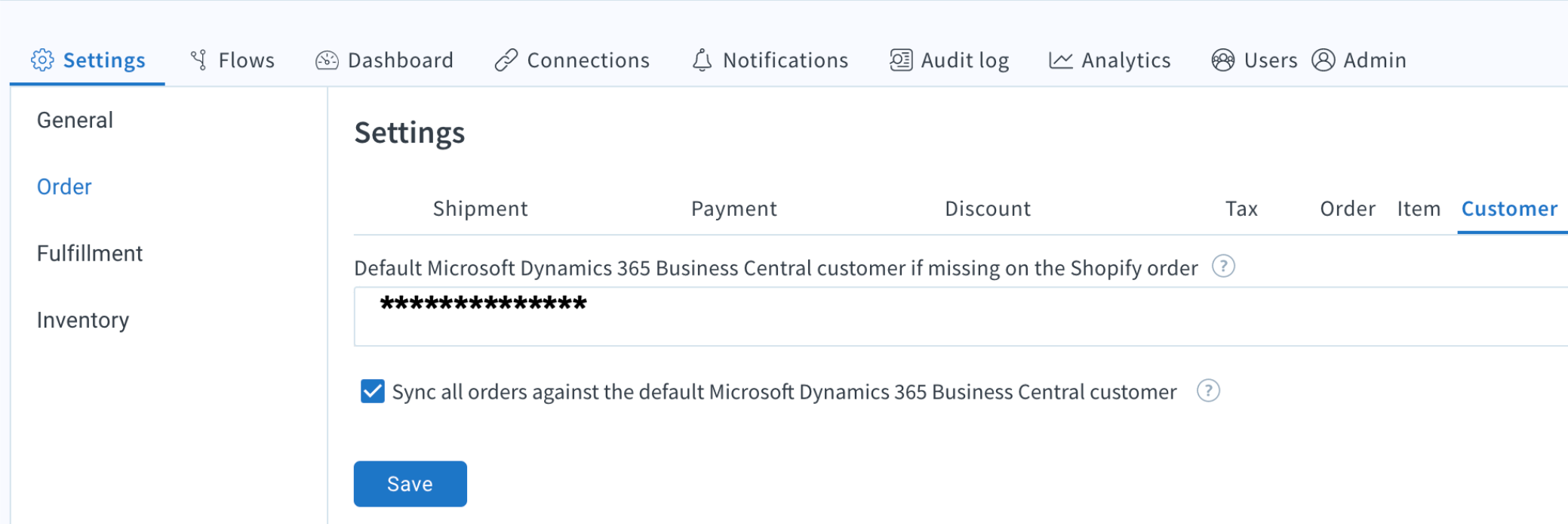Open help tooltip for sync all orders
This screenshot has height=524, width=1568.
coord(1208,390)
